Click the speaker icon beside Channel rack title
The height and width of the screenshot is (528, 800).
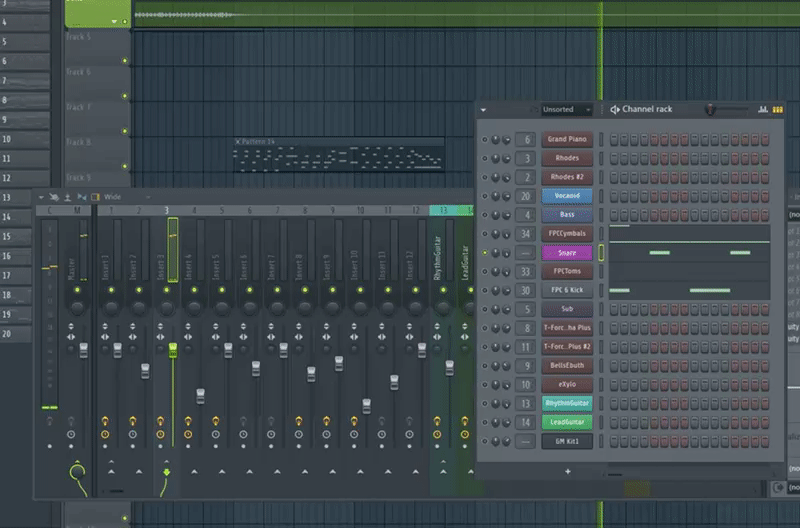pyautogui.click(x=615, y=109)
